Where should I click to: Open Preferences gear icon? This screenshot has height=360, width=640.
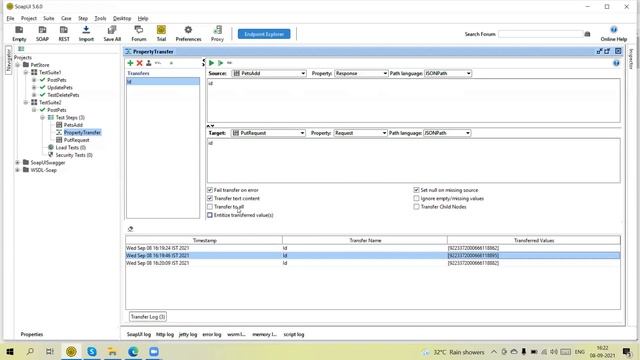click(x=188, y=33)
